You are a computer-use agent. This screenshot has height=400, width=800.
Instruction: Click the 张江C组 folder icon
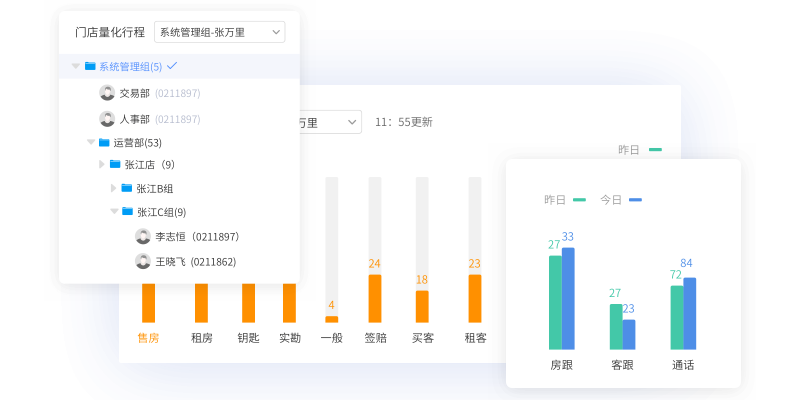(x=128, y=211)
